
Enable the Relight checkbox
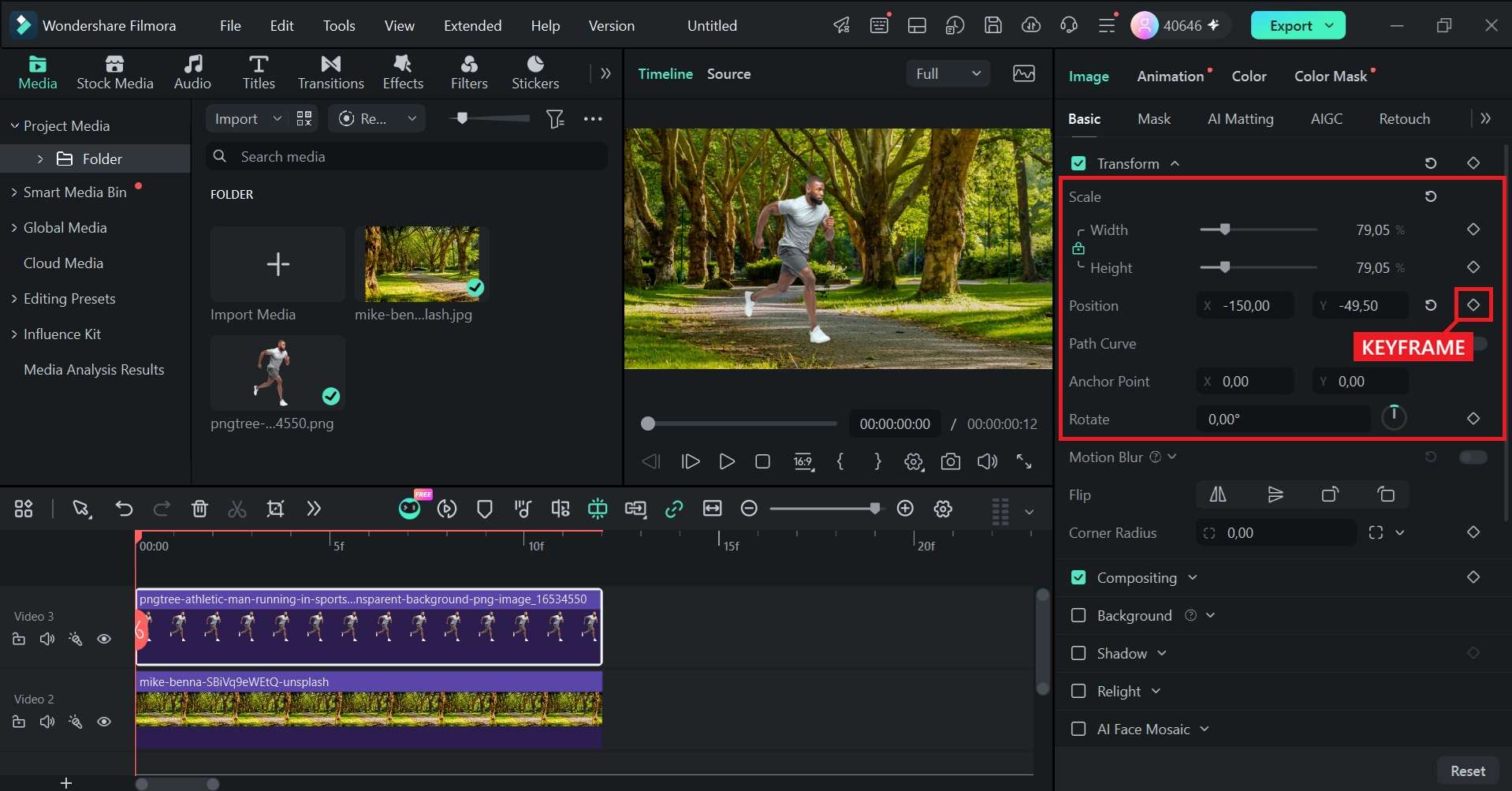pos(1078,691)
